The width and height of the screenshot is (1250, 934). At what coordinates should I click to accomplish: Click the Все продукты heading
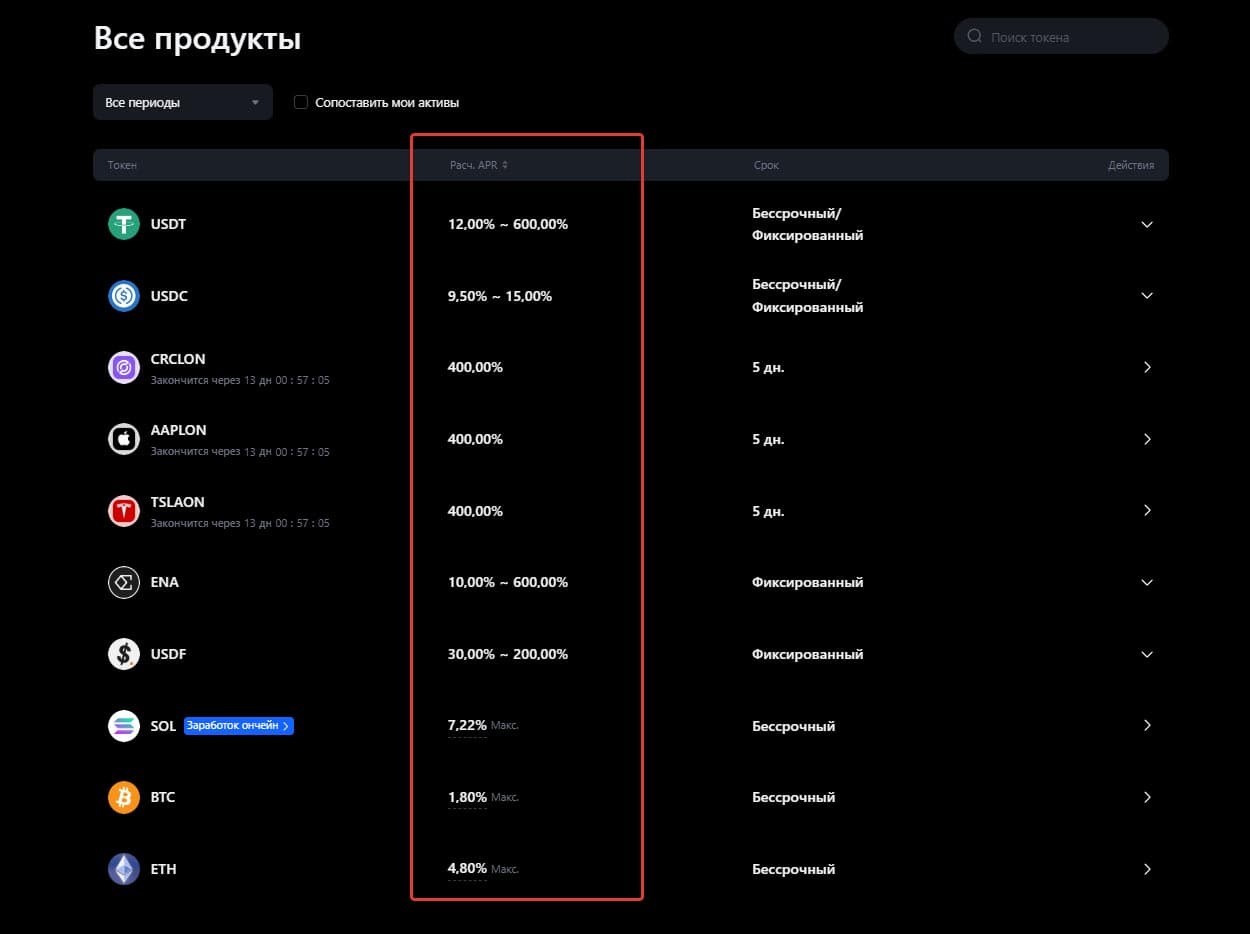pos(197,38)
